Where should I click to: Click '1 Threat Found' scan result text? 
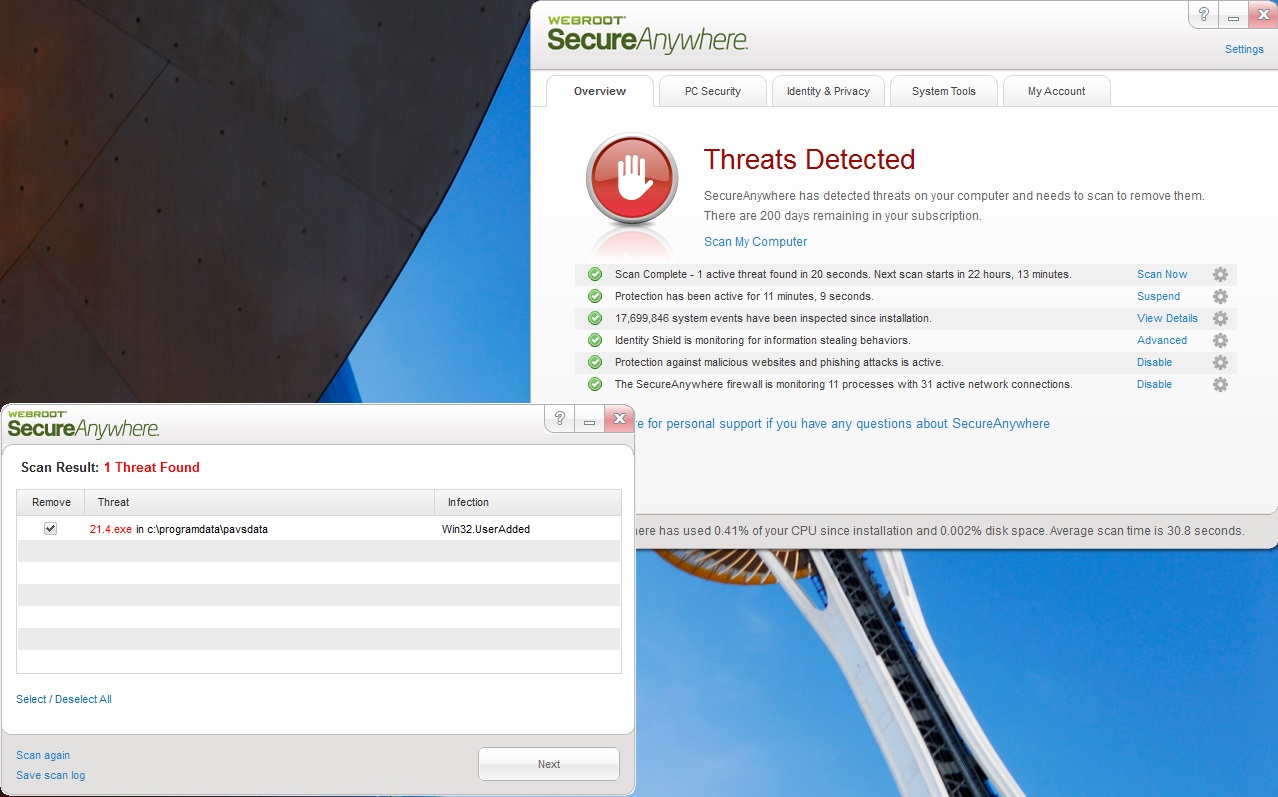152,467
